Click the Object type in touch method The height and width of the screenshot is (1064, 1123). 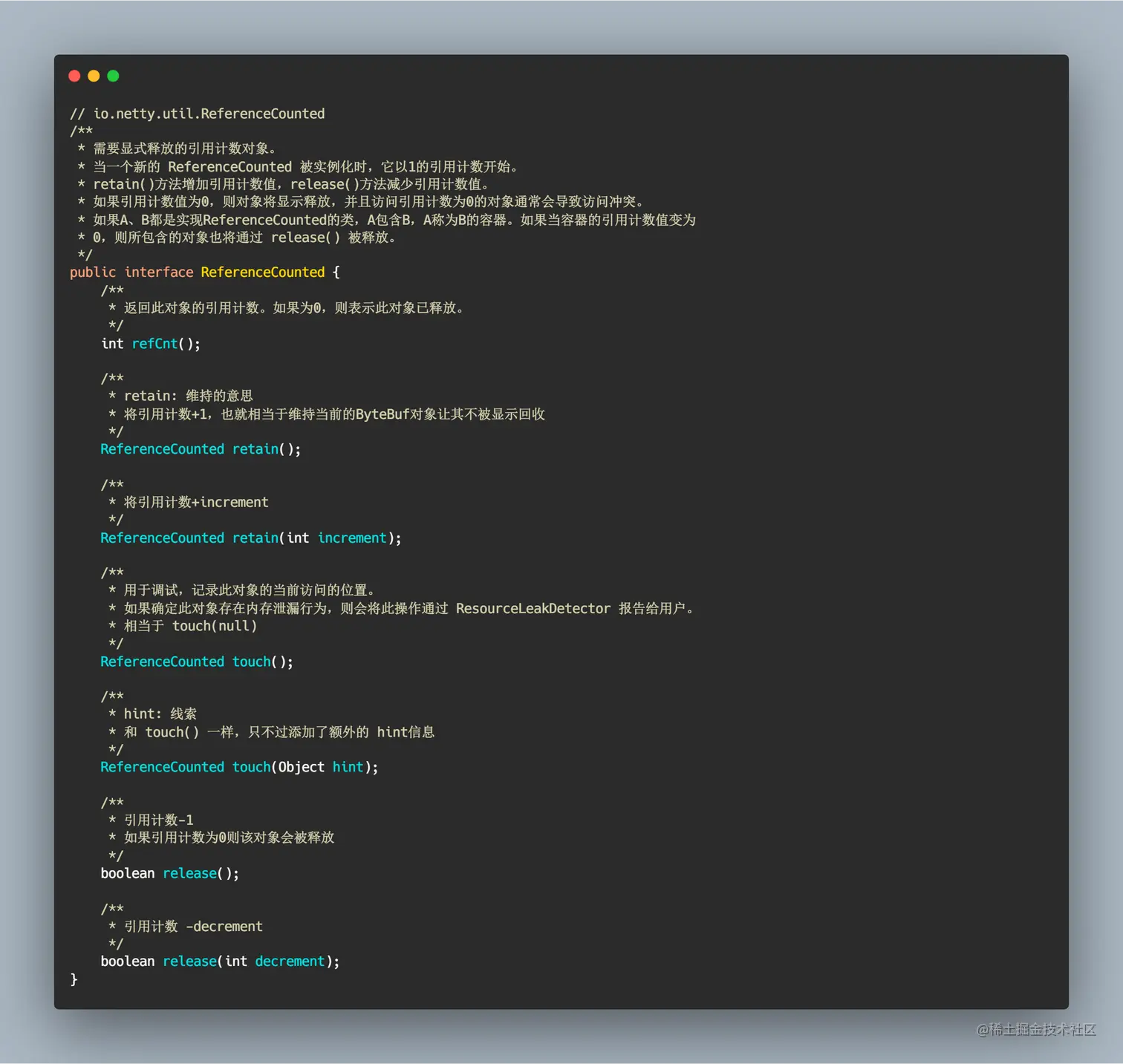point(301,766)
